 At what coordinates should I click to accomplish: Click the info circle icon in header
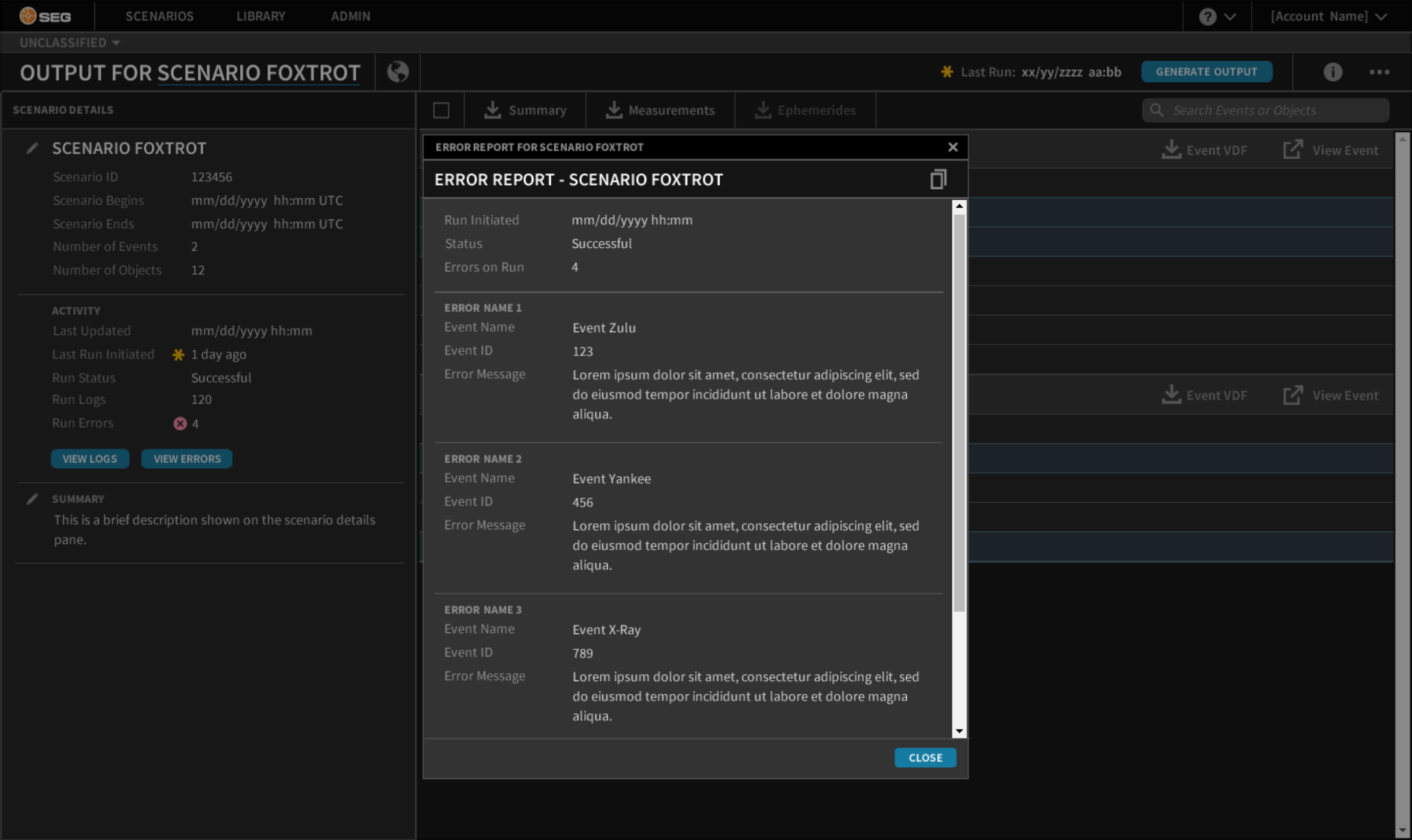point(1332,72)
